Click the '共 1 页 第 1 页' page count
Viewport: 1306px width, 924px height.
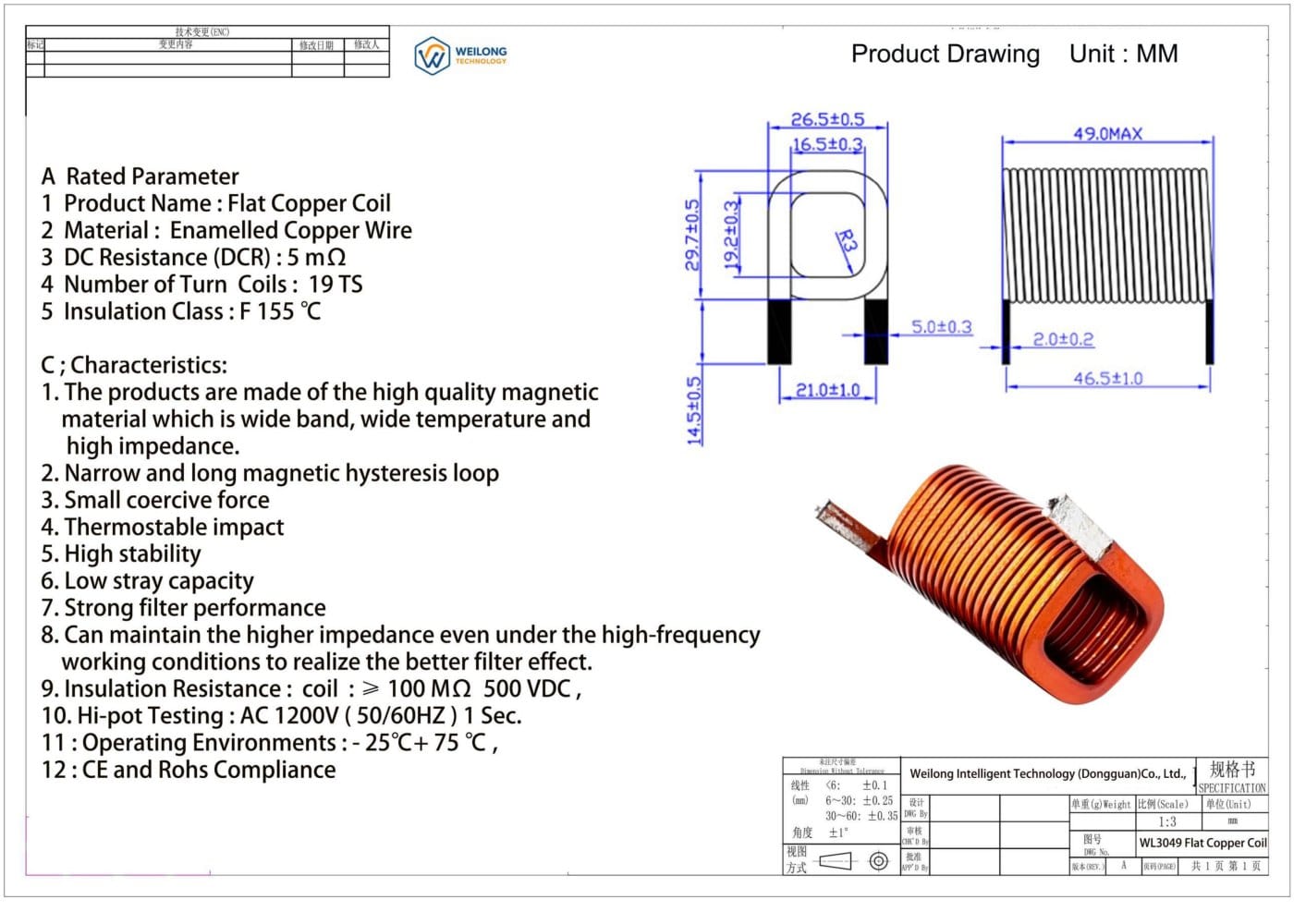point(1226,866)
